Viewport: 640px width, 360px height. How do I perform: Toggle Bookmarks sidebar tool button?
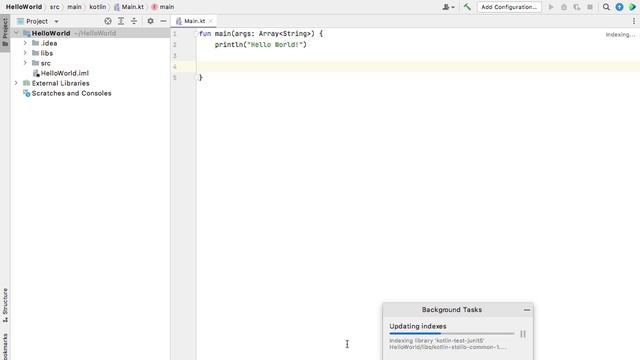[5, 346]
